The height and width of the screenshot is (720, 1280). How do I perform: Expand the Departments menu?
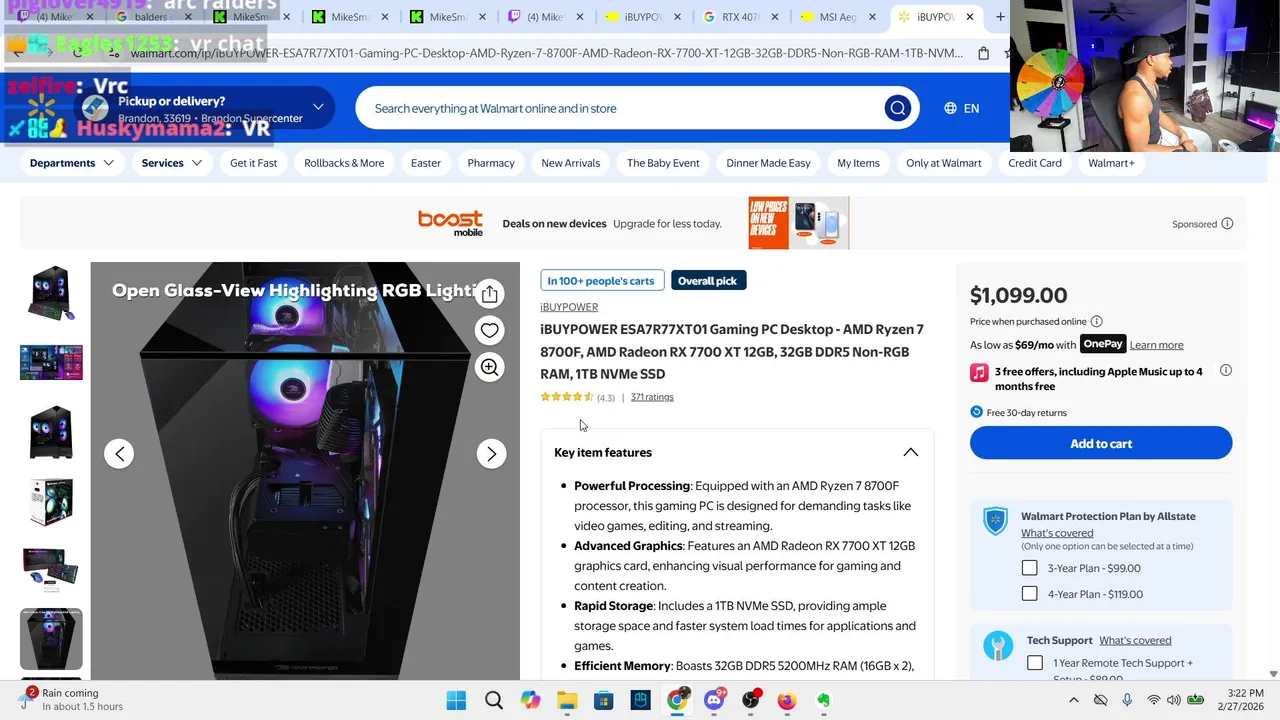point(71,163)
